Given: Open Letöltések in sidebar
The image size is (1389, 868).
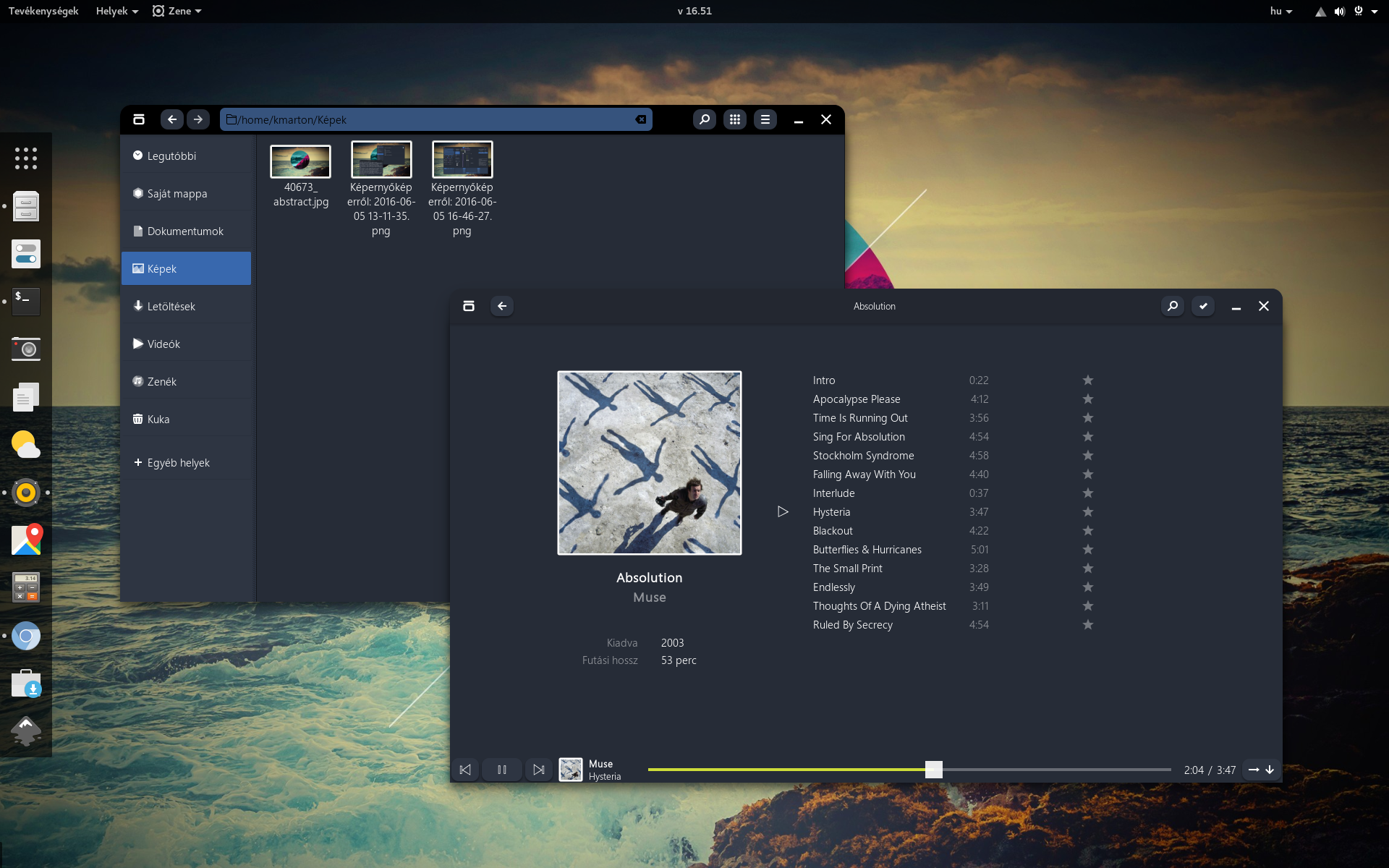Looking at the screenshot, I should click(x=187, y=307).
